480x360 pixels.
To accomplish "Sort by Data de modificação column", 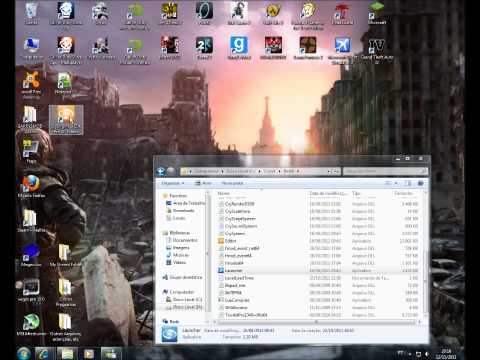I will (x=329, y=193).
